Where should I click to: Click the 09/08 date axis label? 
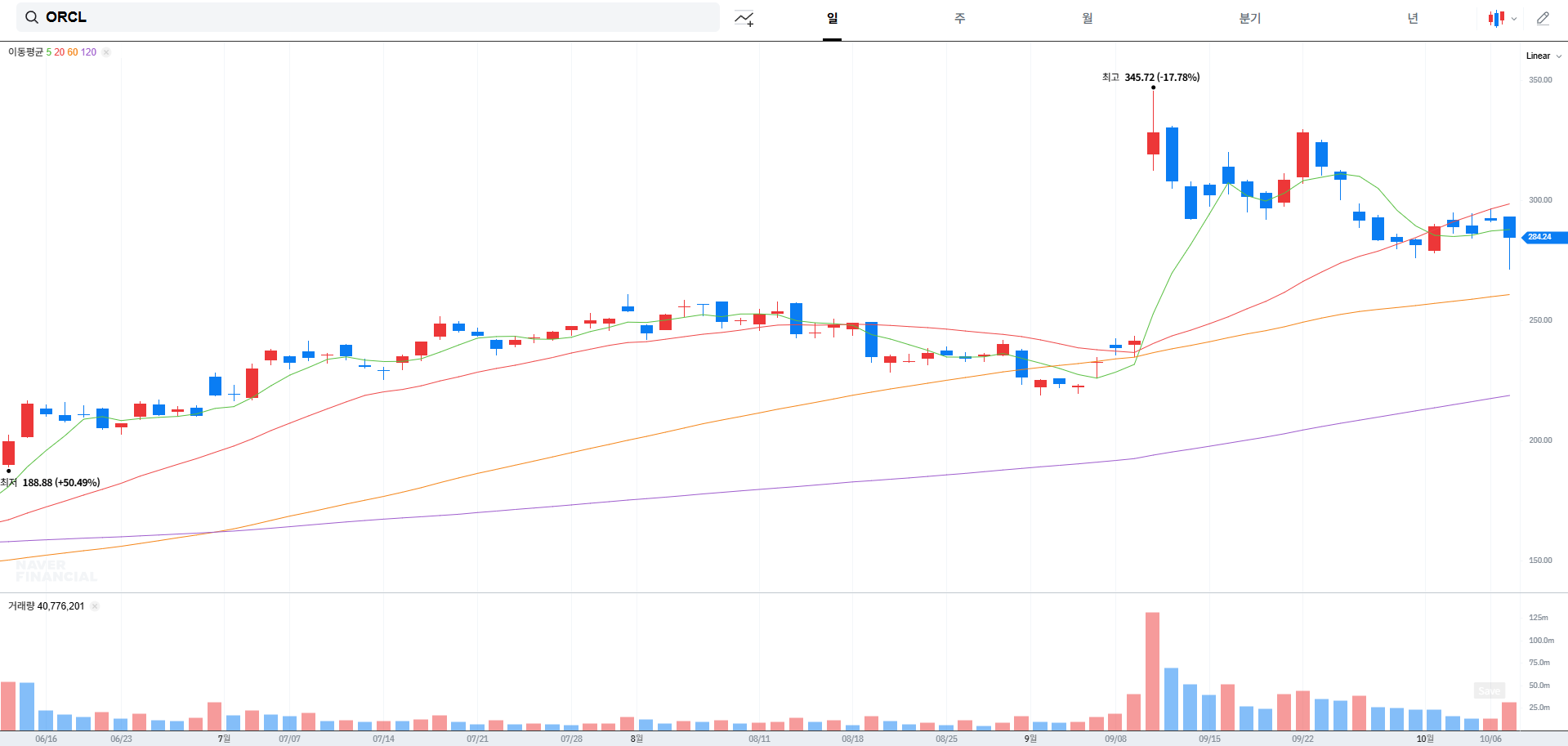[x=1115, y=739]
